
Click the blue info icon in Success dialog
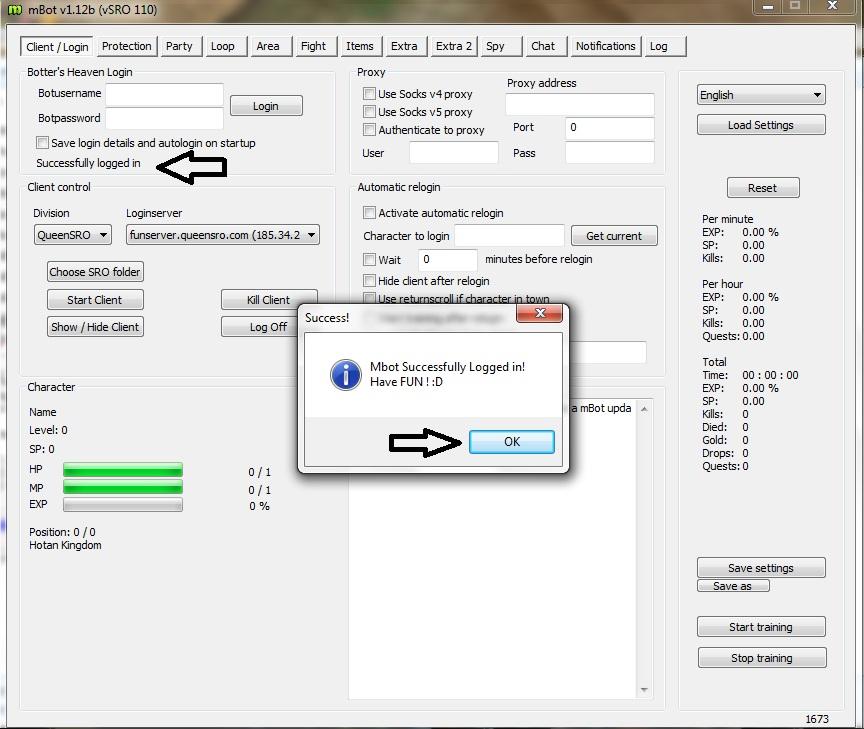coord(345,375)
